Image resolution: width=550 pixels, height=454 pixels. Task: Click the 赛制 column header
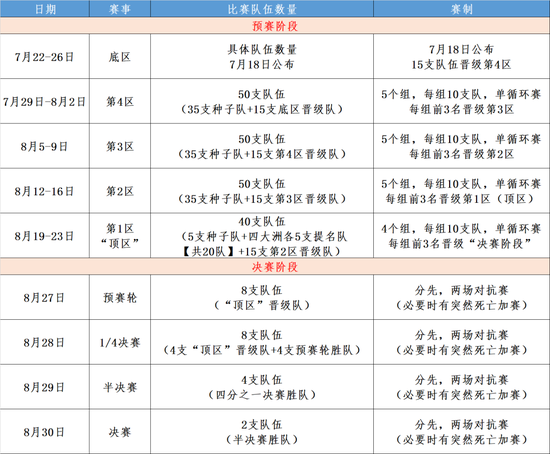[x=462, y=9]
